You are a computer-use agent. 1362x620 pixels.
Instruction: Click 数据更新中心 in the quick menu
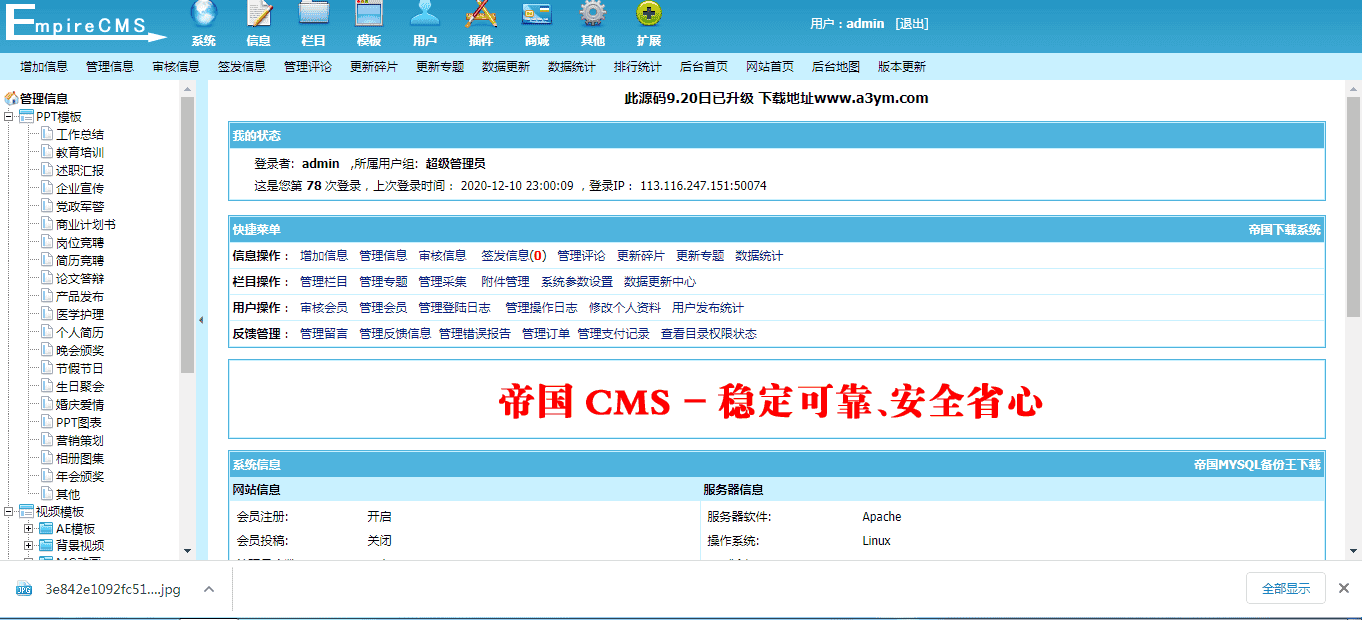[660, 282]
